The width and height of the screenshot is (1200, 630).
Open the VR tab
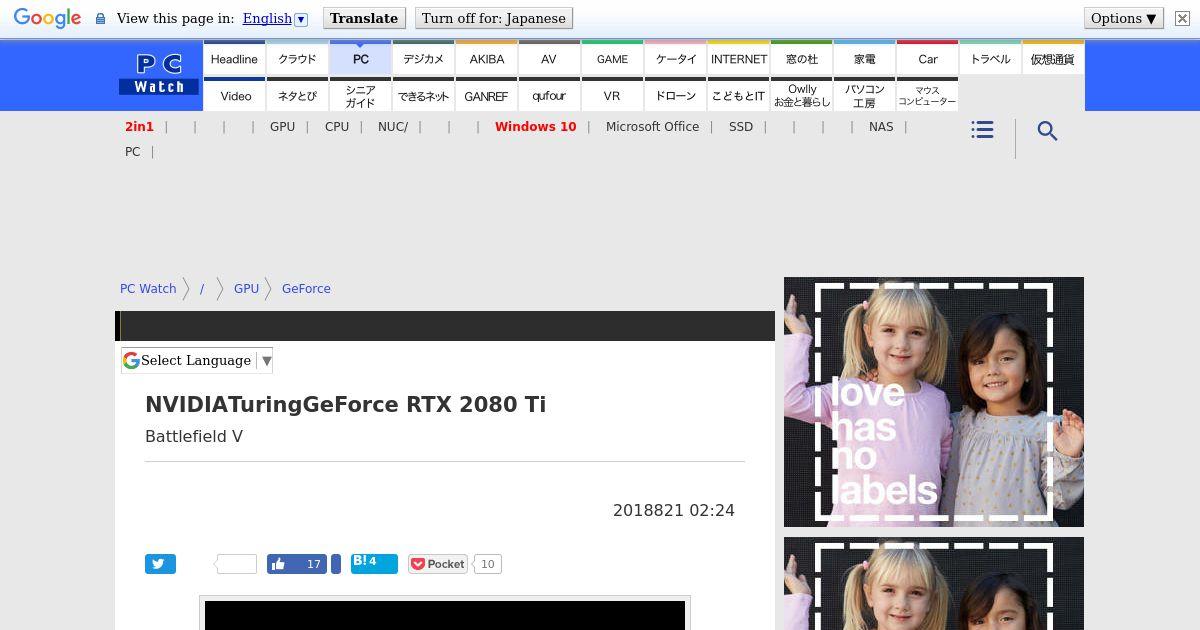pyautogui.click(x=612, y=95)
